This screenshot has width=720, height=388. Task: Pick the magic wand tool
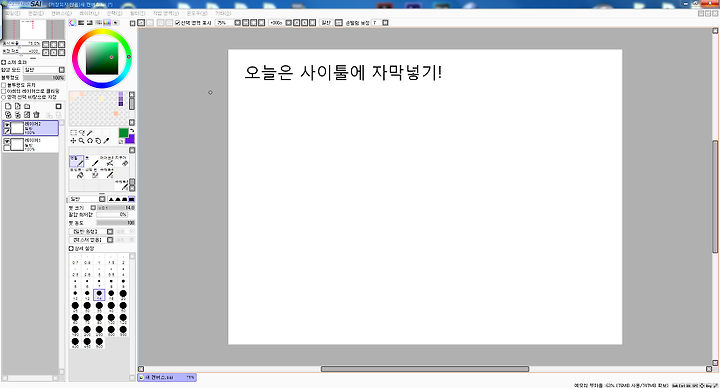coord(90,133)
